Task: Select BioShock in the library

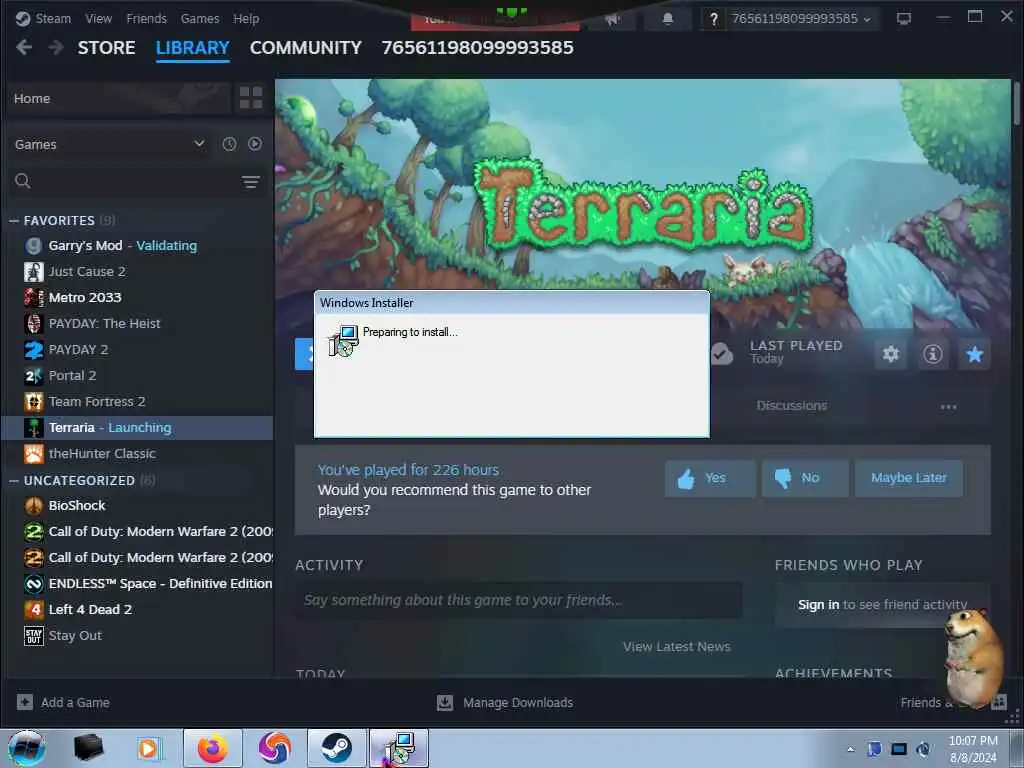Action: pyautogui.click(x=137, y=505)
